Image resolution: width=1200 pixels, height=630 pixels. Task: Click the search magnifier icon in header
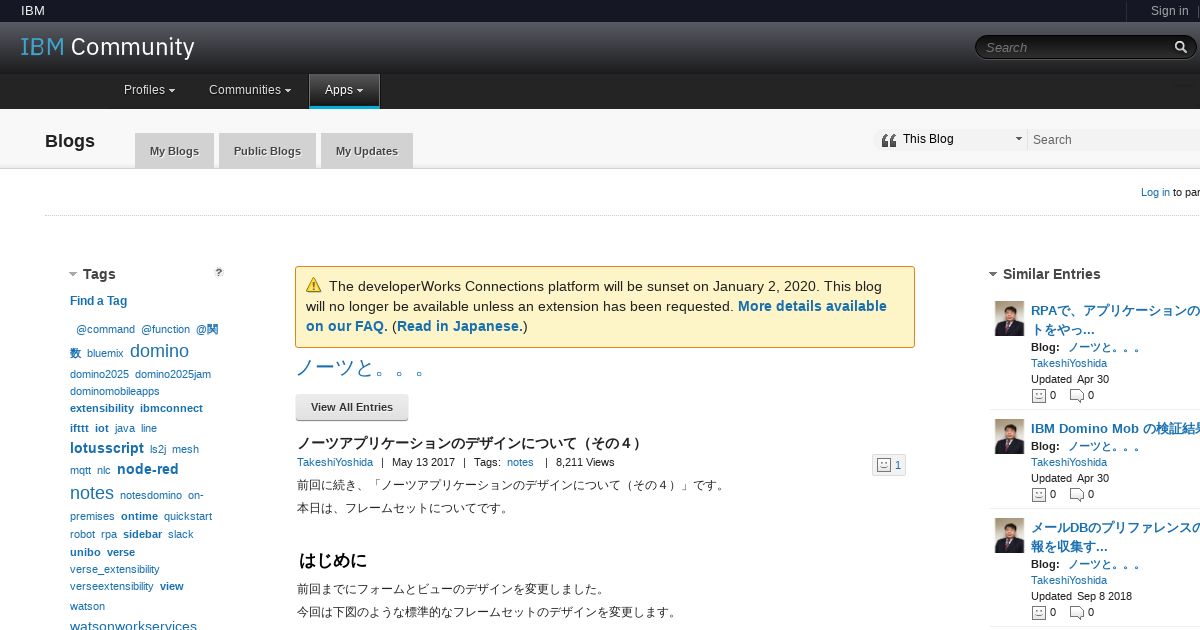click(x=1181, y=47)
